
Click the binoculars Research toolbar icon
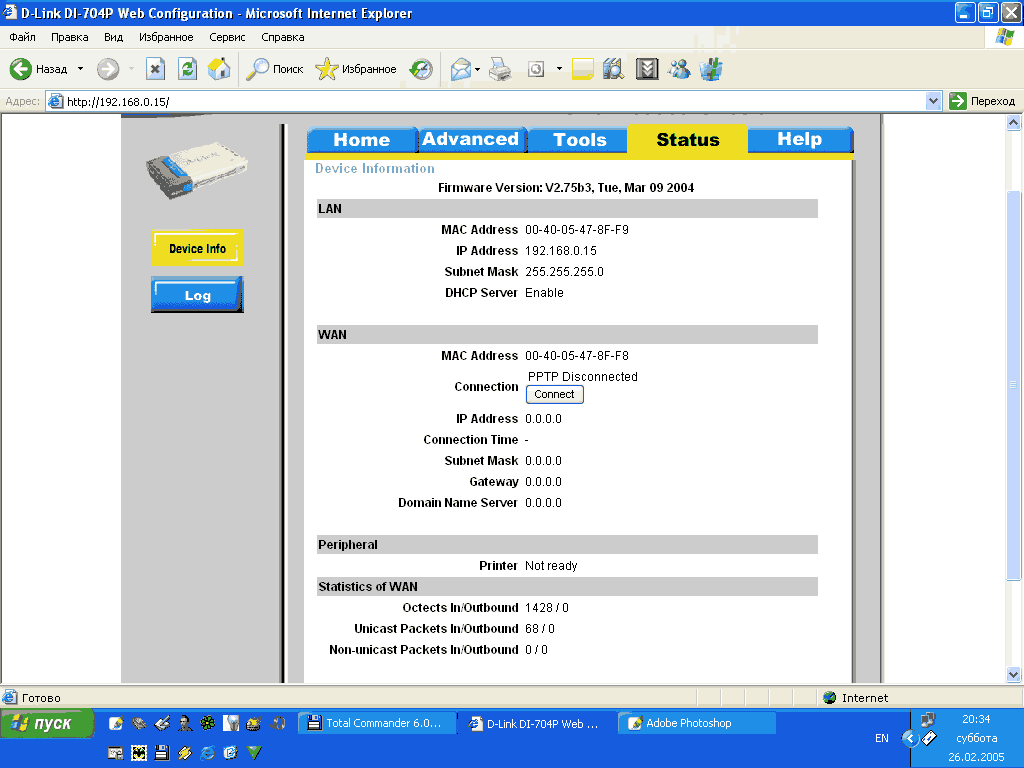tap(614, 69)
